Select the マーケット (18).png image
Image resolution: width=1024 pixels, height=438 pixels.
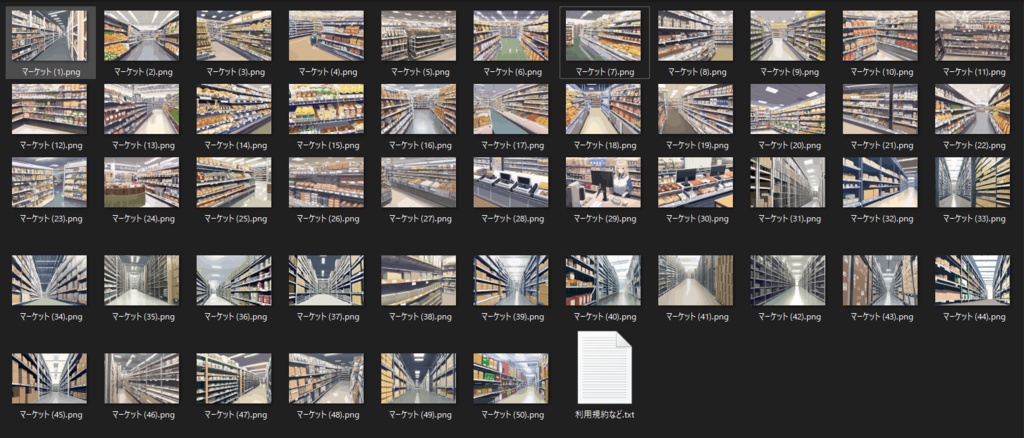[603, 109]
